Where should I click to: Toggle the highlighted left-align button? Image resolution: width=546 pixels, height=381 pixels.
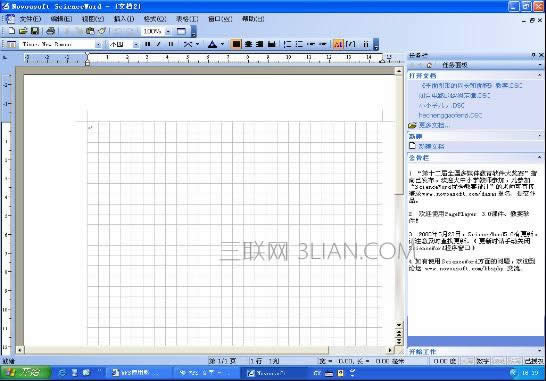click(x=236, y=44)
